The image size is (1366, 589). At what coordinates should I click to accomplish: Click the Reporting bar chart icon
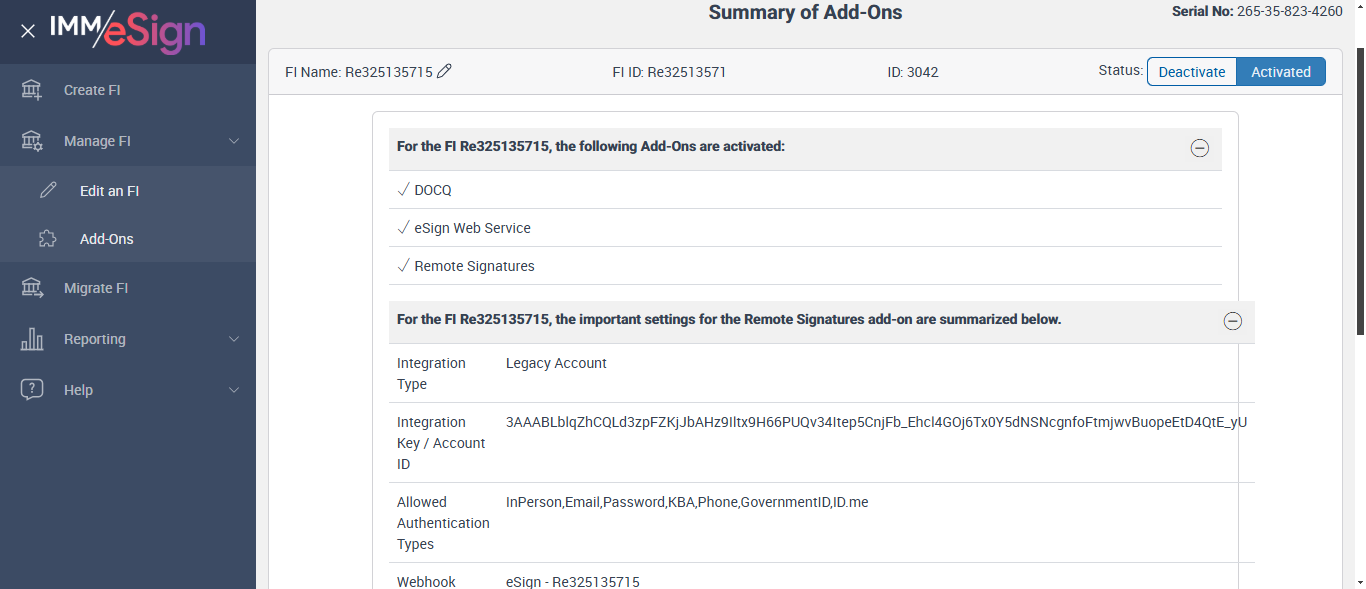coord(32,339)
